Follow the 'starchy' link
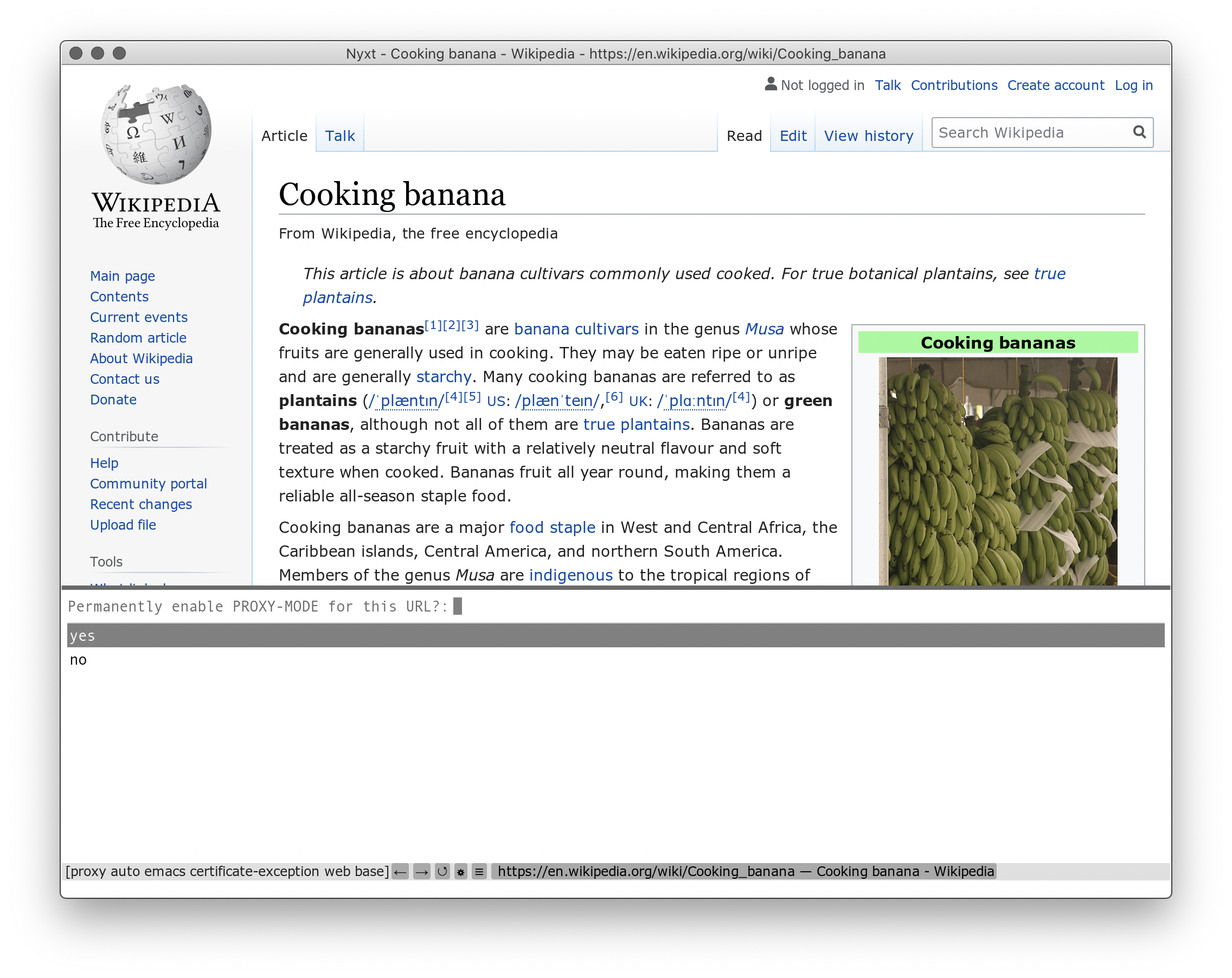This screenshot has height=978, width=1232. click(x=444, y=376)
